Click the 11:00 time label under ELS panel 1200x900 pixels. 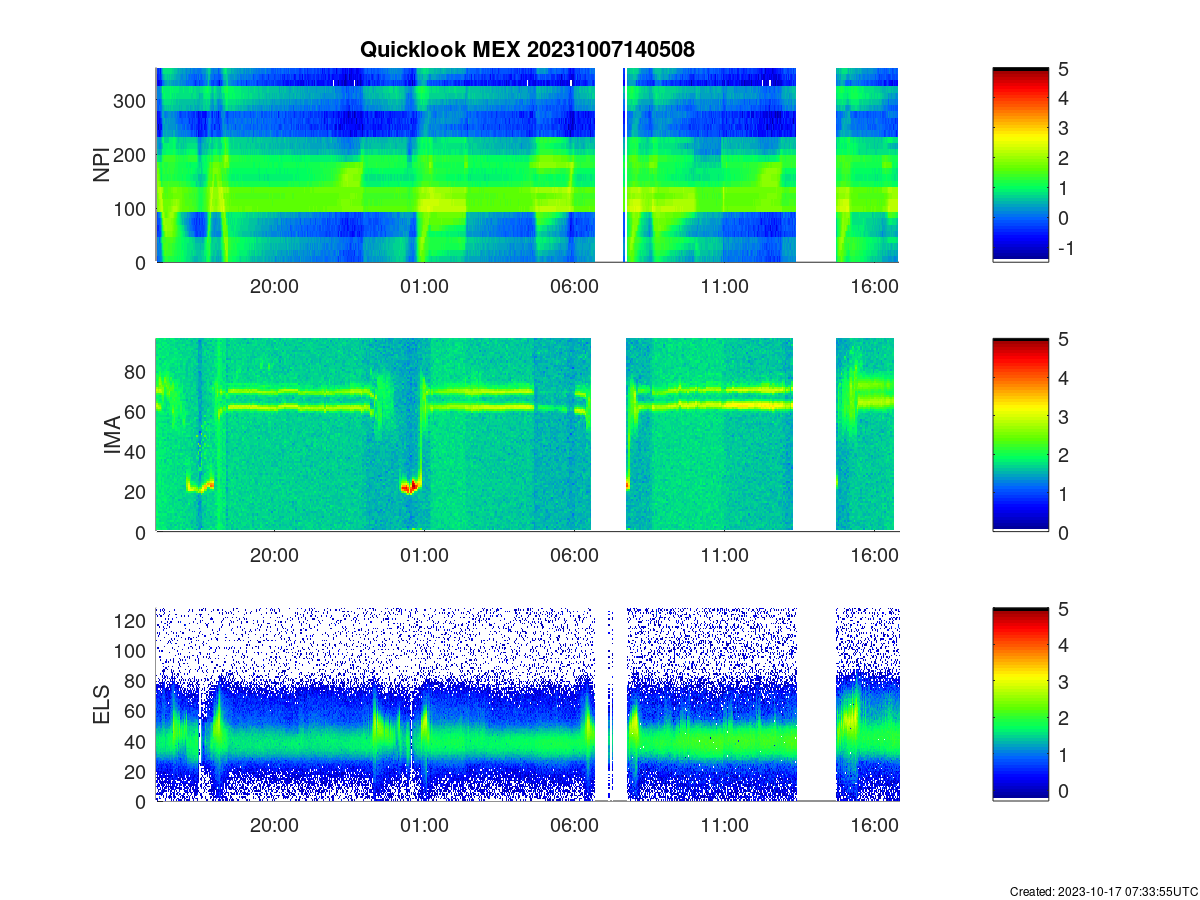(724, 825)
